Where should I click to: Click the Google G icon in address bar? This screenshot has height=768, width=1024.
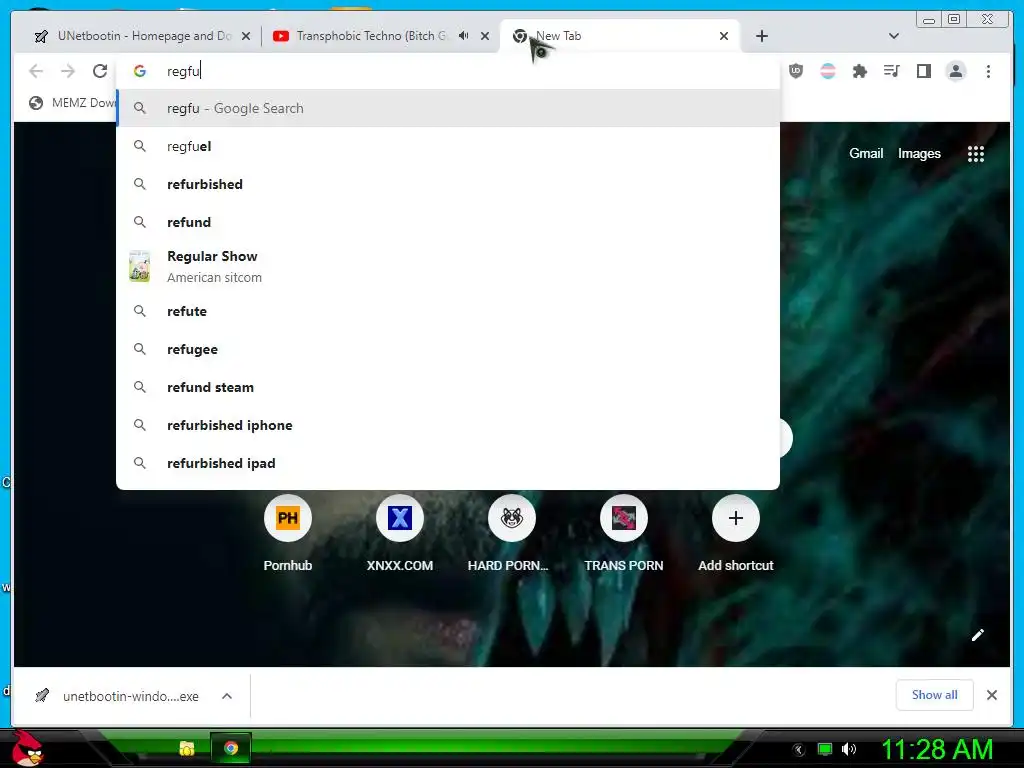(140, 71)
